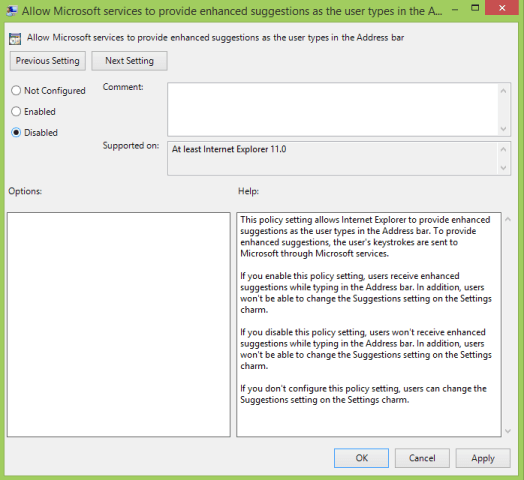The height and width of the screenshot is (480, 524).
Task: Click the policy setting icon beside the title
Action: coord(15,38)
